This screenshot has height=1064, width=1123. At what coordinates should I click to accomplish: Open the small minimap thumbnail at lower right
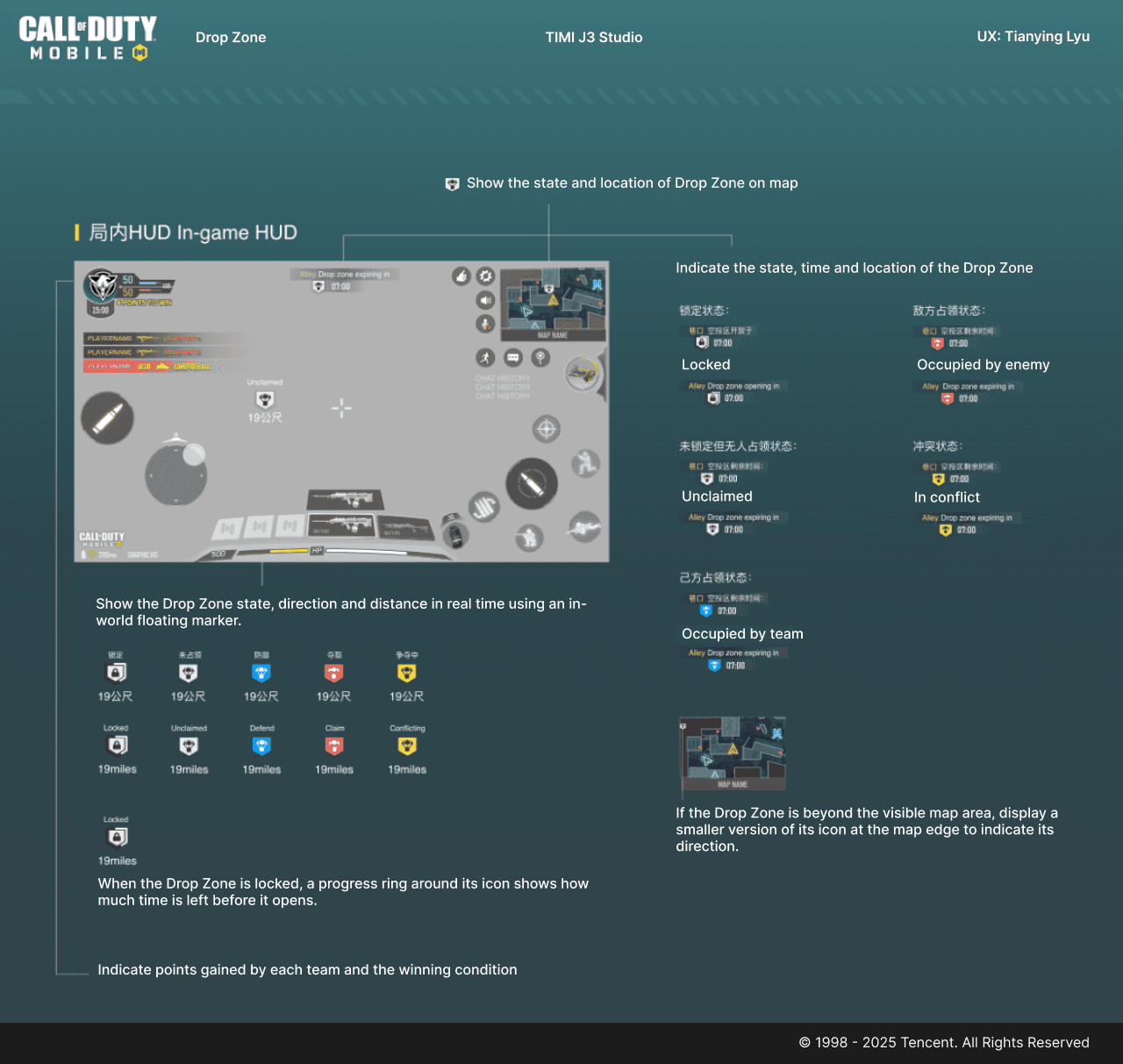point(733,753)
